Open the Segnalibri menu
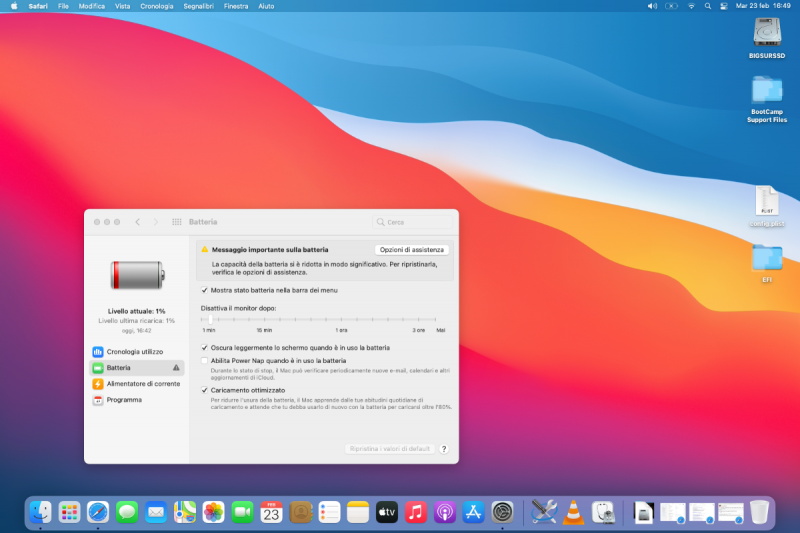The height and width of the screenshot is (533, 800). tap(199, 6)
